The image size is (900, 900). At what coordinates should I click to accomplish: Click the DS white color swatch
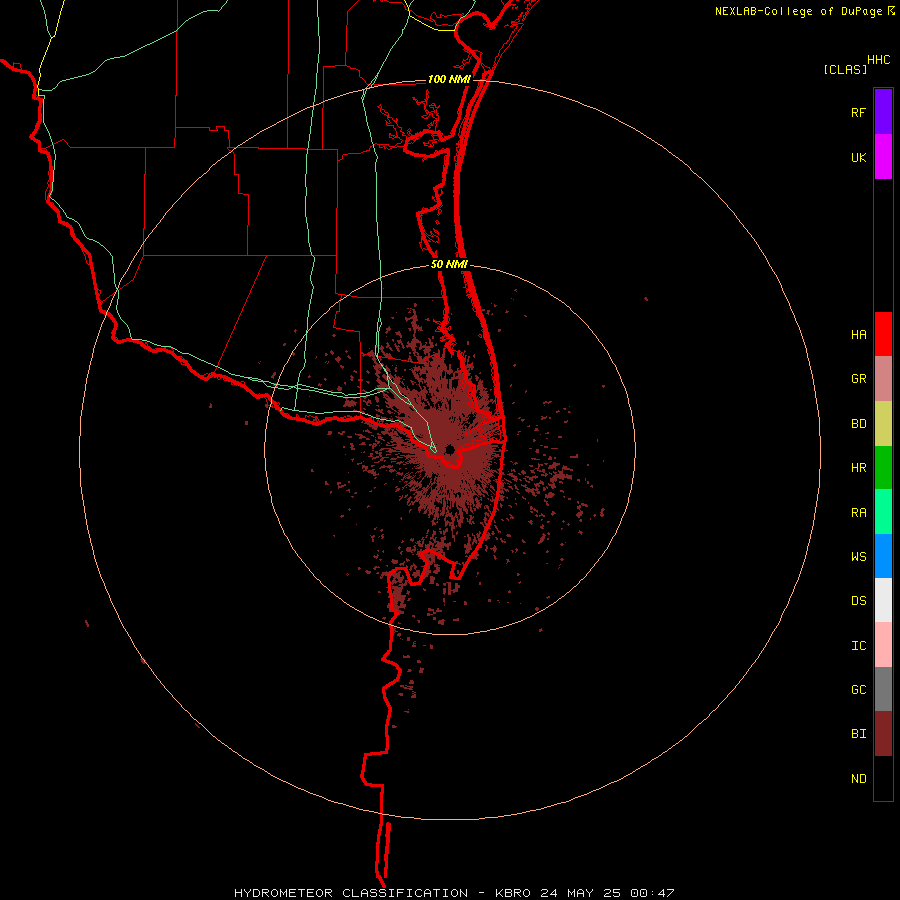pos(883,600)
